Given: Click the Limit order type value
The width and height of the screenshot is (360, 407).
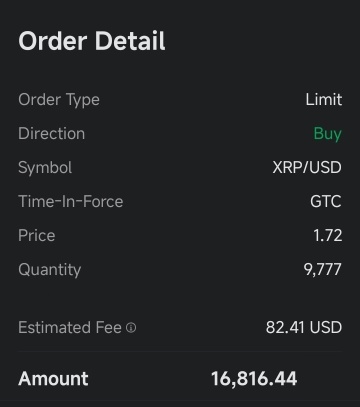Looking at the screenshot, I should pyautogui.click(x=324, y=100).
